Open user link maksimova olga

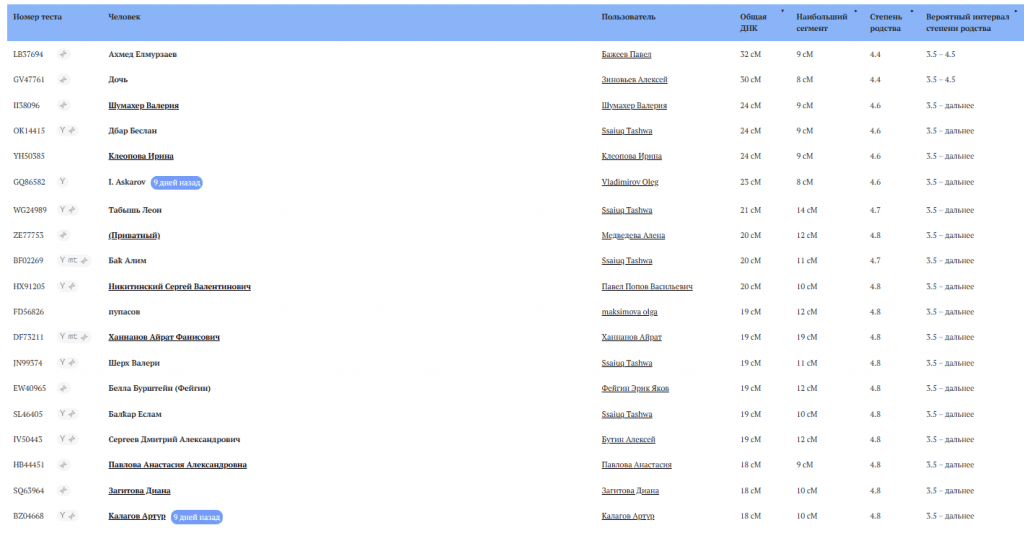(x=629, y=312)
